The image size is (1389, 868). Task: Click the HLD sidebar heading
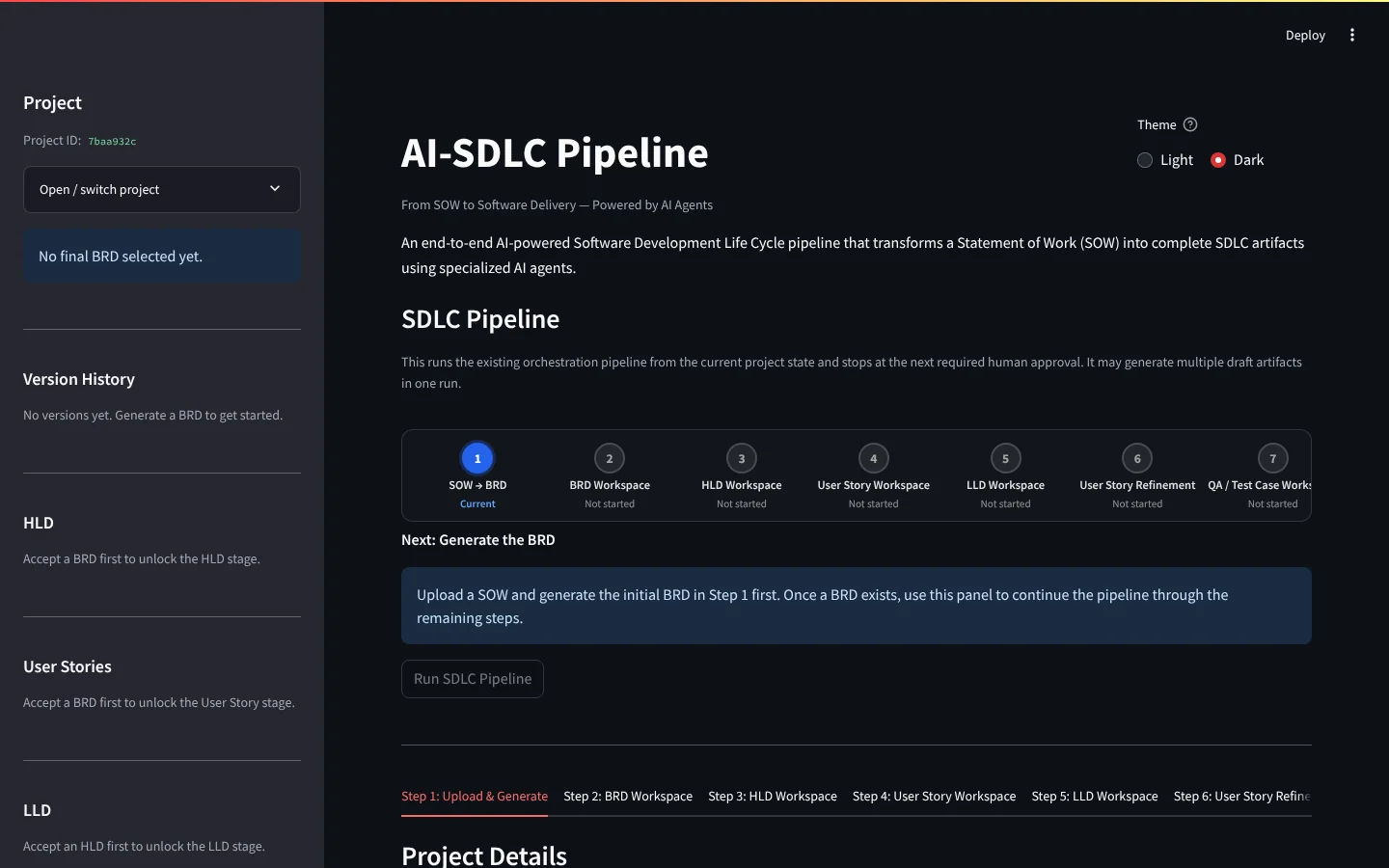pos(39,523)
